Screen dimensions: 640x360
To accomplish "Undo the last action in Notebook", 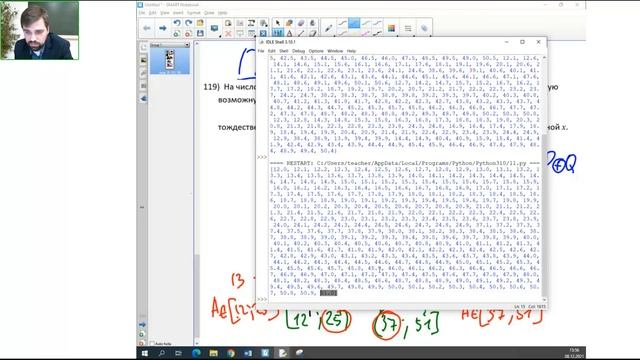I will [x=177, y=23].
